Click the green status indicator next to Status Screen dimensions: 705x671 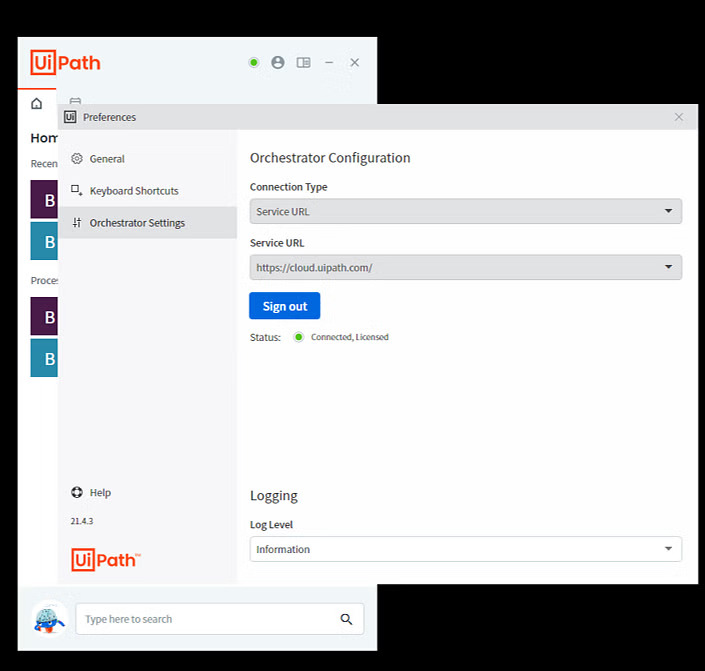[299, 337]
